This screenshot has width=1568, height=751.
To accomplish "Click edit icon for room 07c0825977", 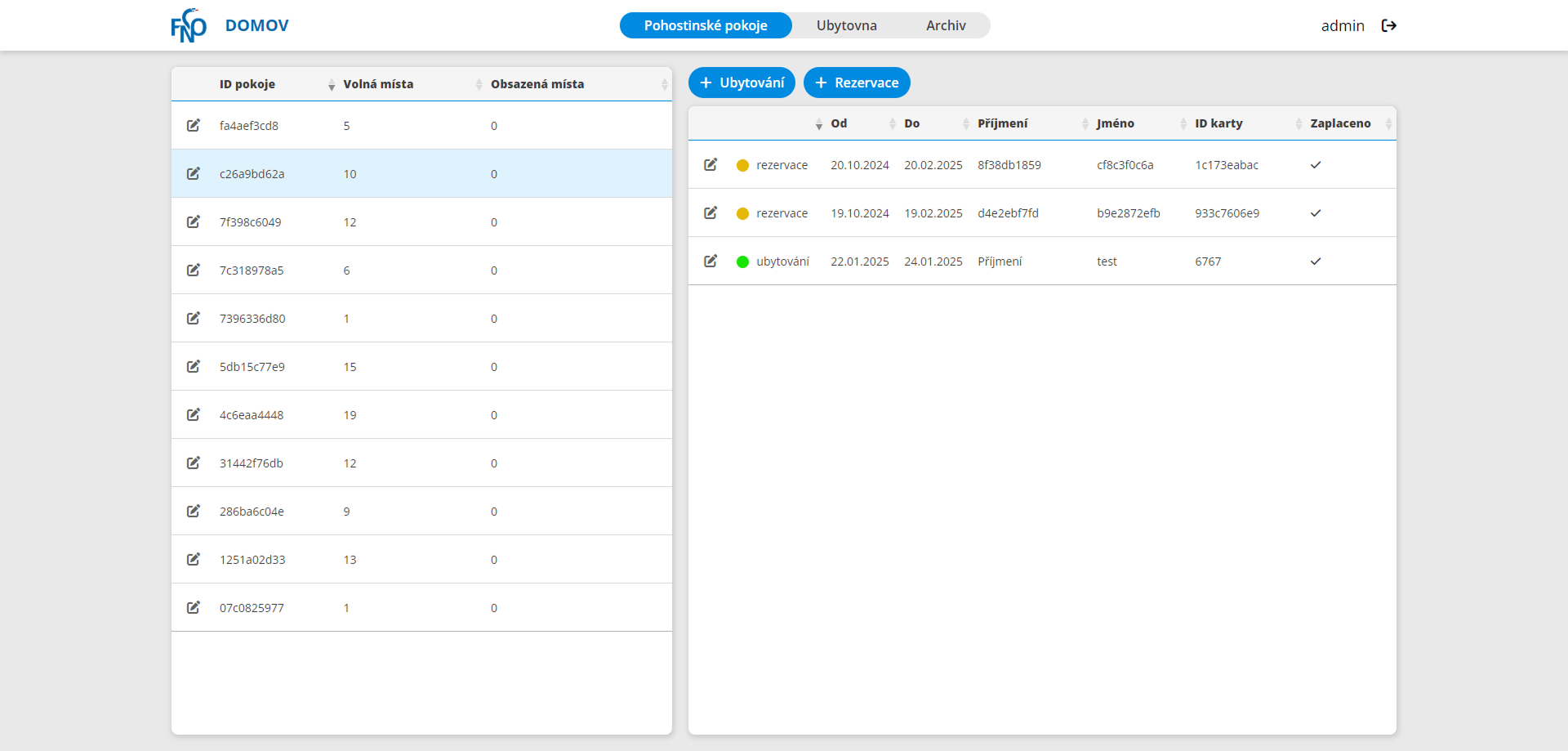I will [194, 607].
